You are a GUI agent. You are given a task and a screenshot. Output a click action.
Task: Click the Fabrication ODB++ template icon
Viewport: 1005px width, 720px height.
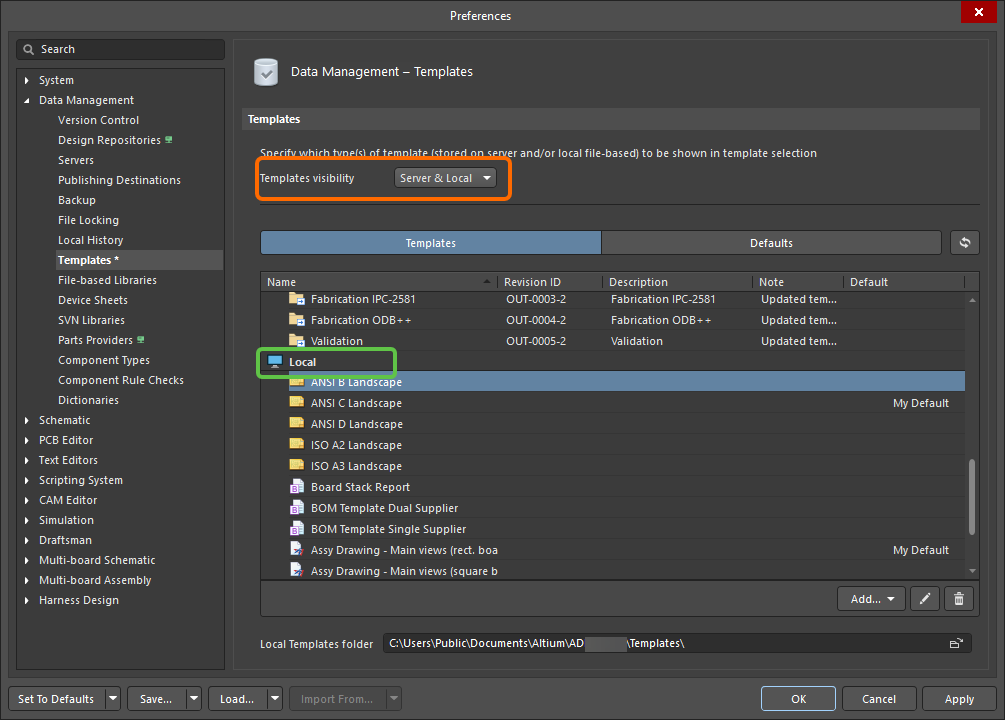pyautogui.click(x=296, y=319)
